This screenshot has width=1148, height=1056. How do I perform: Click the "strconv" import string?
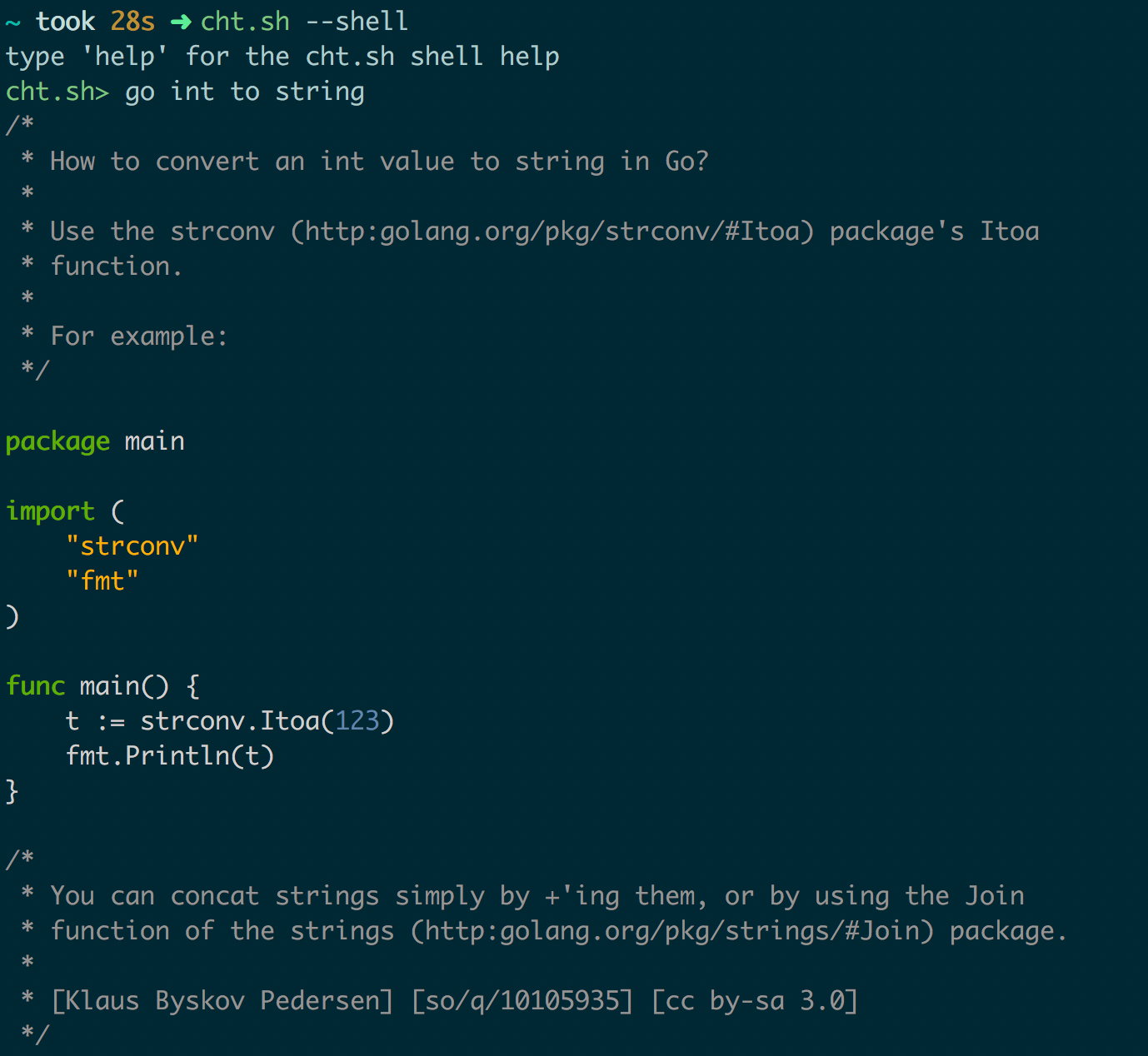(132, 546)
